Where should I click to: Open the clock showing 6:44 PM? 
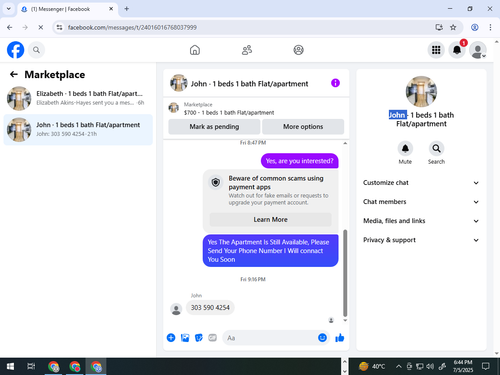pos(463,366)
